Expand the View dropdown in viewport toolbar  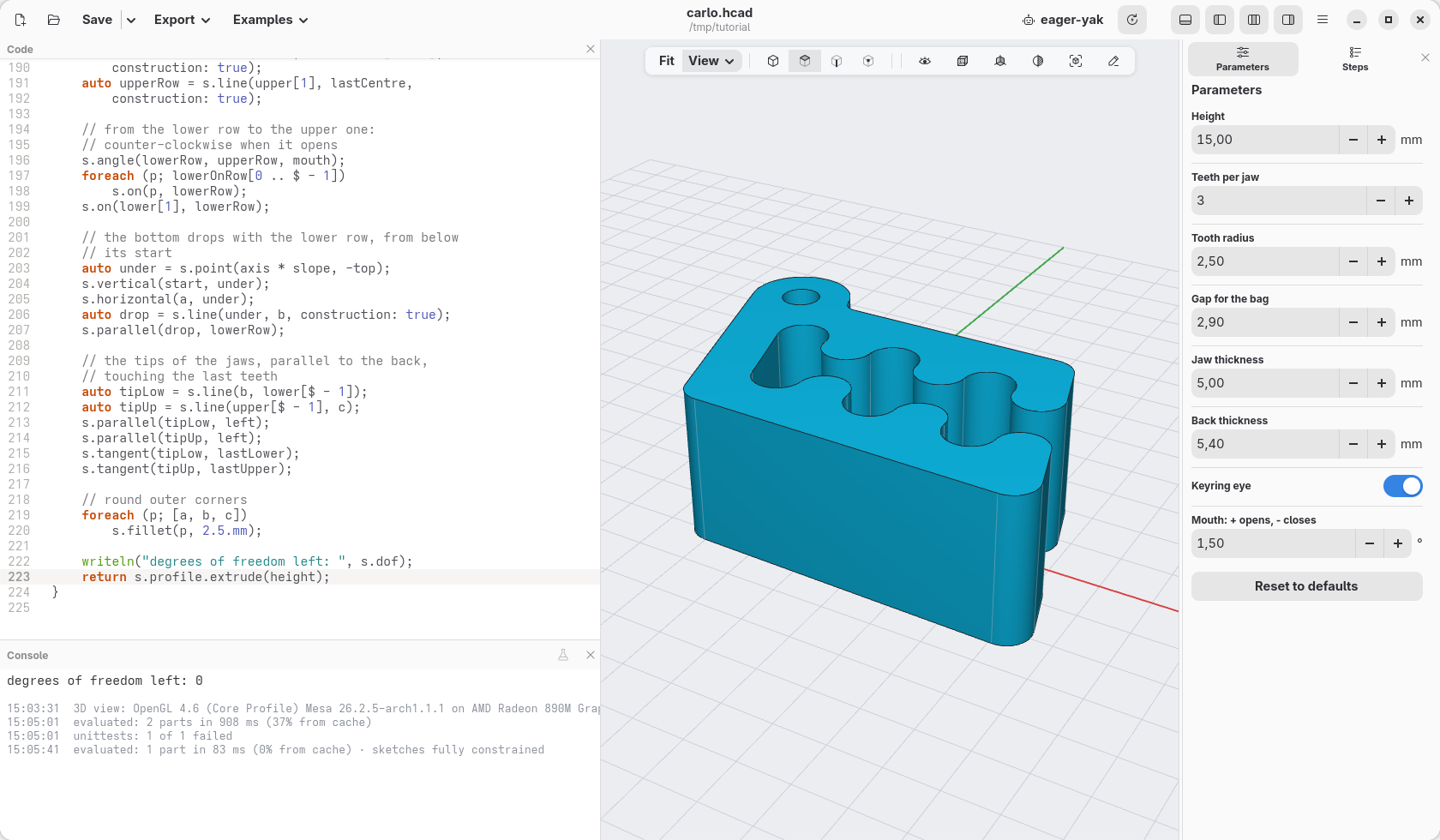click(x=711, y=61)
